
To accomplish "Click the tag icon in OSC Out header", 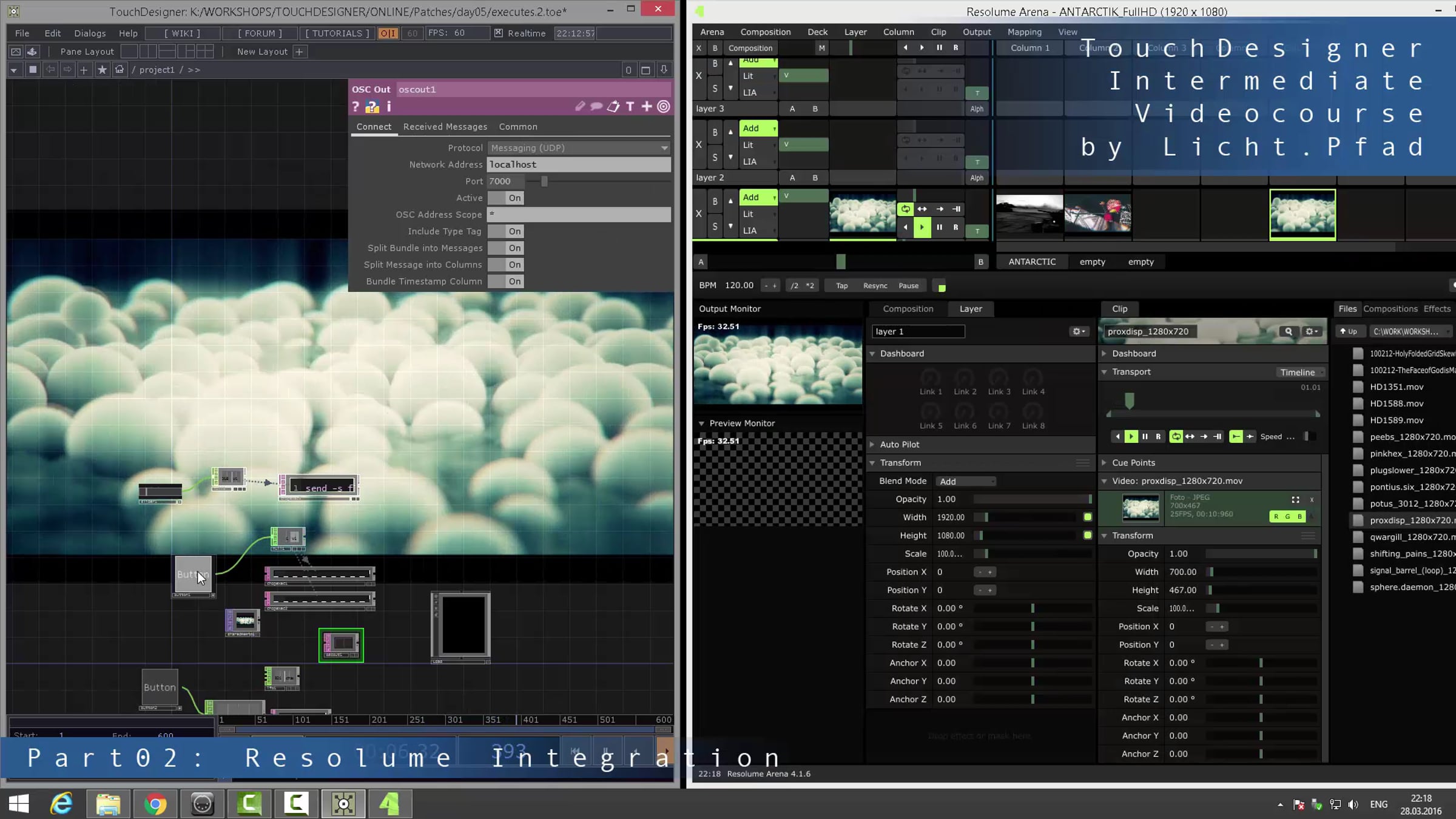I will point(613,107).
